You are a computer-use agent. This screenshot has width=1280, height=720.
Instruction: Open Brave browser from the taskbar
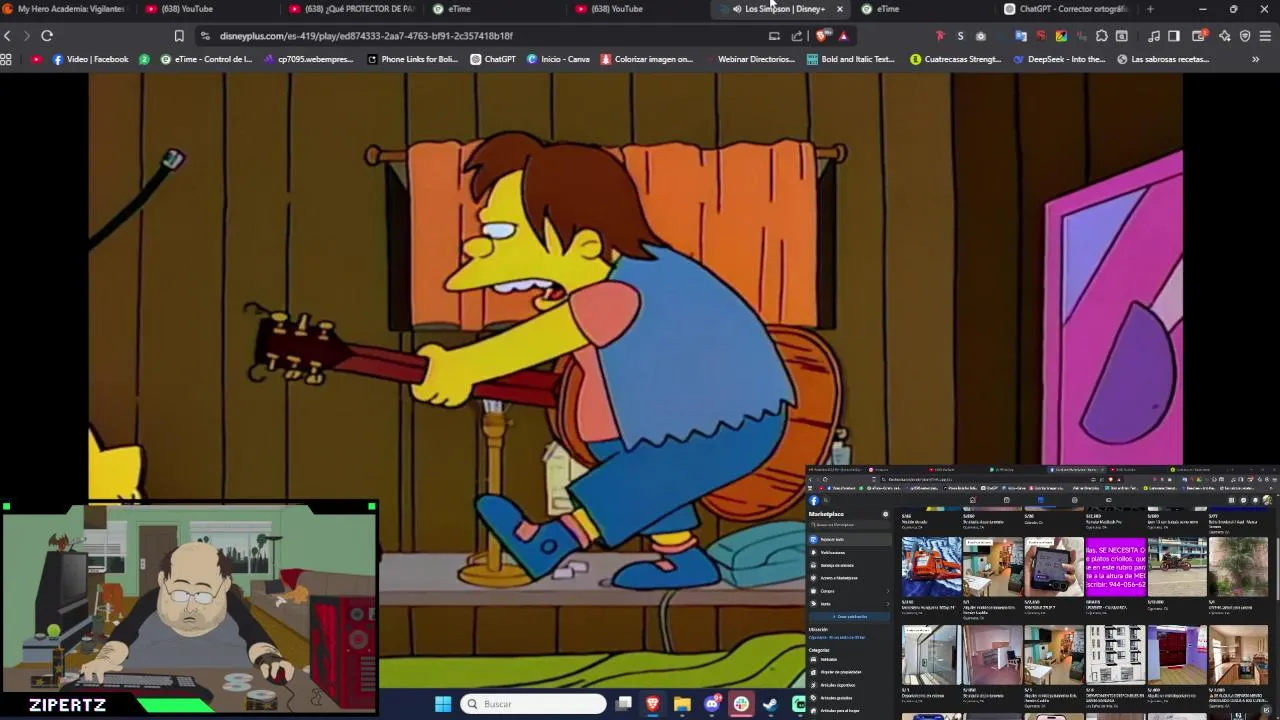tap(653, 704)
